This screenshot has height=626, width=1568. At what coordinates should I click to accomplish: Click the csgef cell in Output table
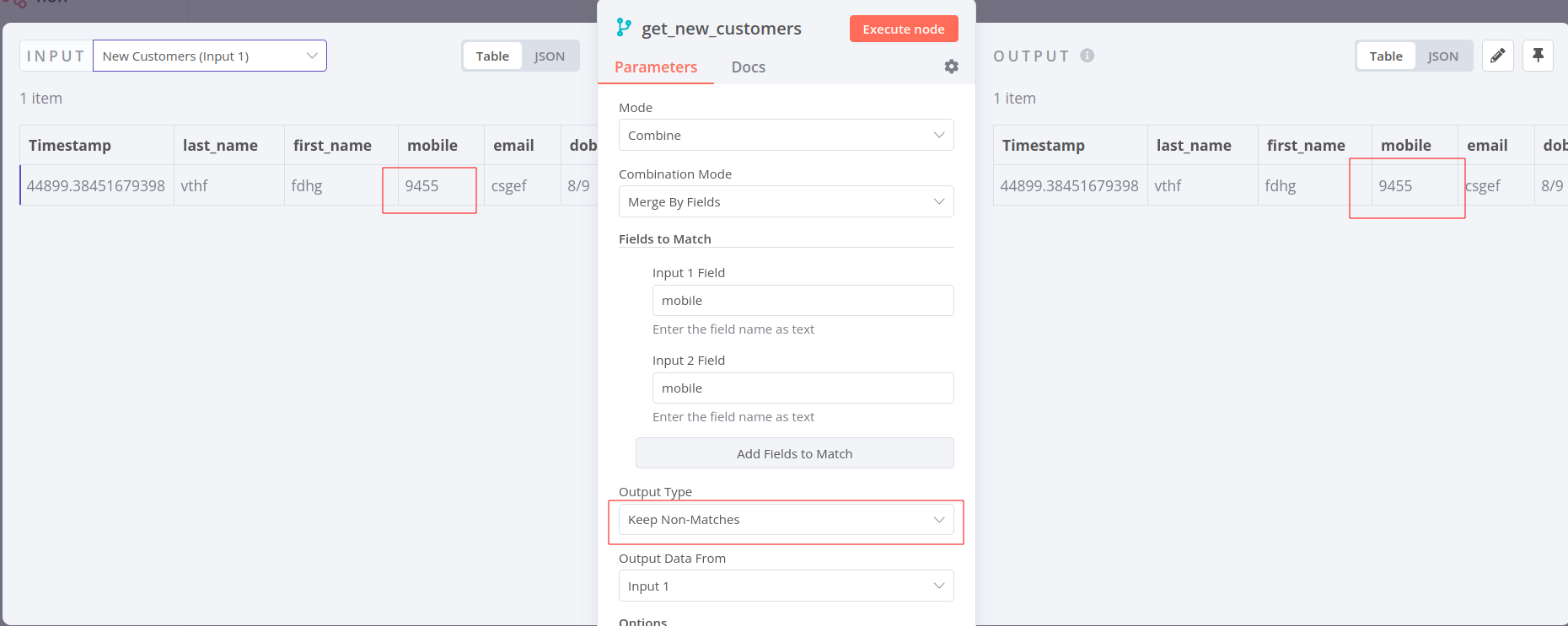[1496, 185]
